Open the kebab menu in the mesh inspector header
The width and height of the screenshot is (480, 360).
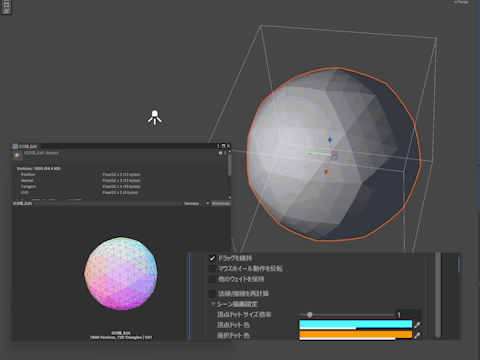pyautogui.click(x=225, y=153)
